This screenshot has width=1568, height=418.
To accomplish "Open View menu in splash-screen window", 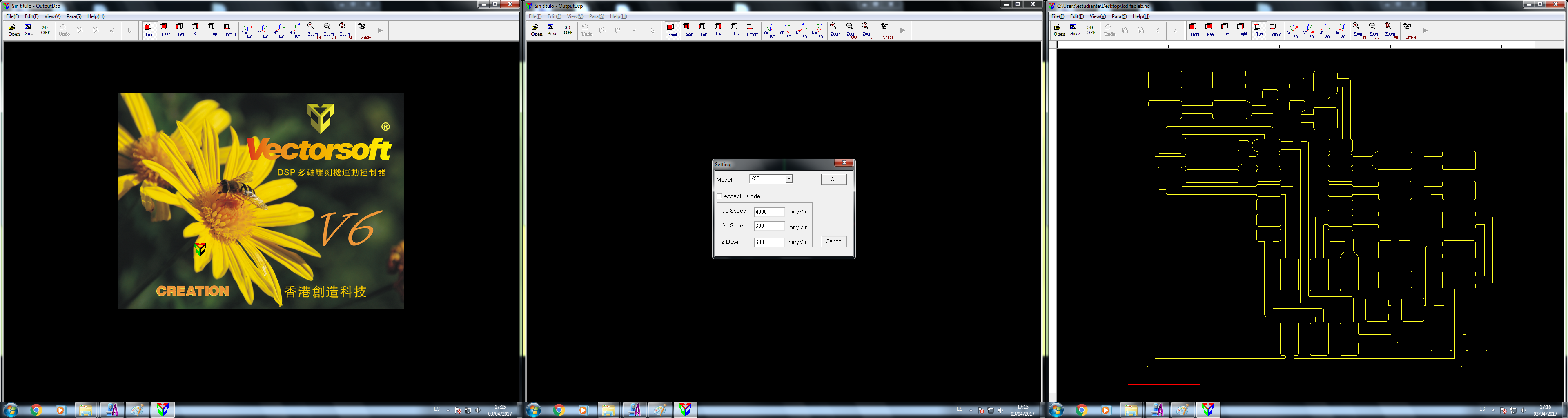I will click(52, 16).
